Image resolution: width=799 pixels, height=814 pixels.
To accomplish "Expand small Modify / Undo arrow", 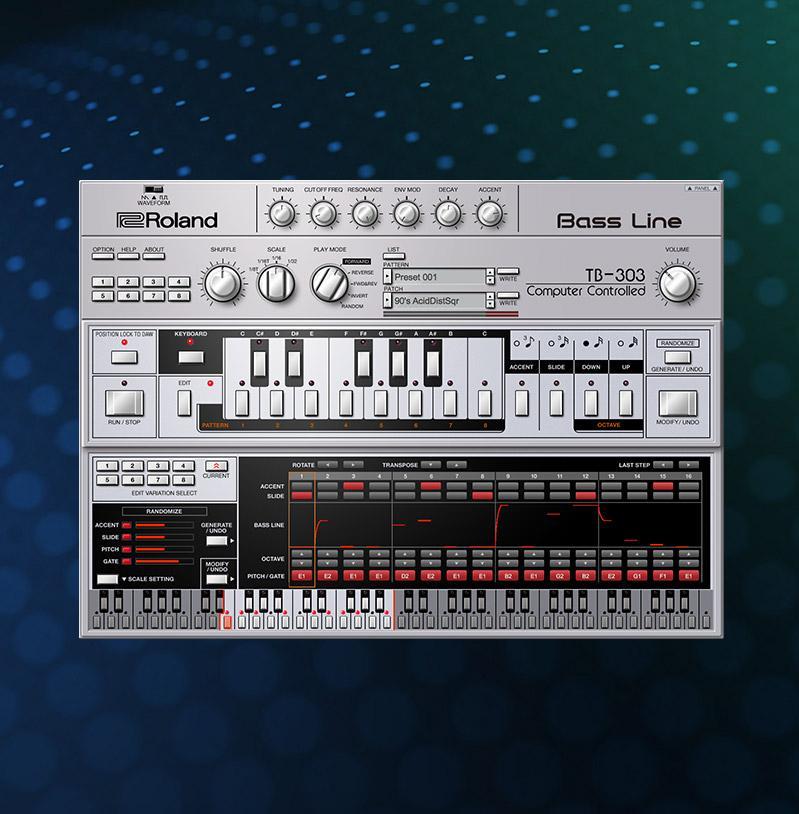I will (232, 579).
